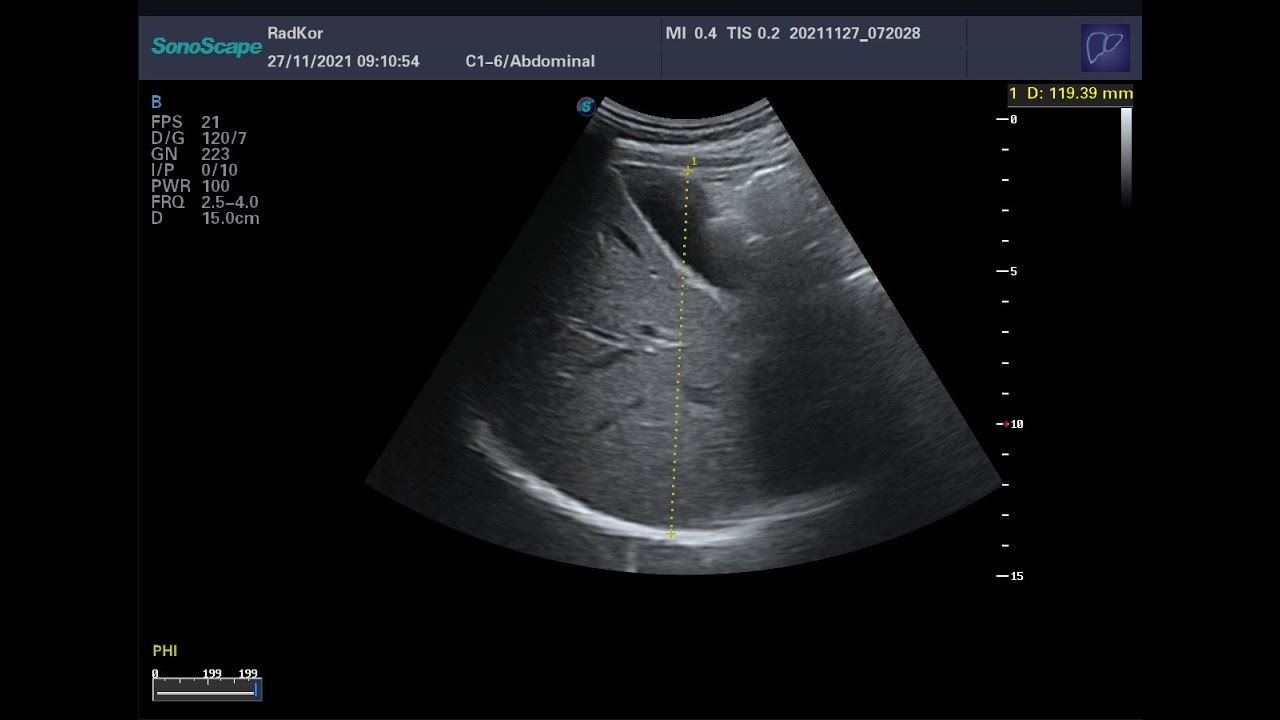Click the date and time 27/11/2021 09:10:54
Image resolution: width=1280 pixels, height=720 pixels.
pyautogui.click(x=343, y=61)
